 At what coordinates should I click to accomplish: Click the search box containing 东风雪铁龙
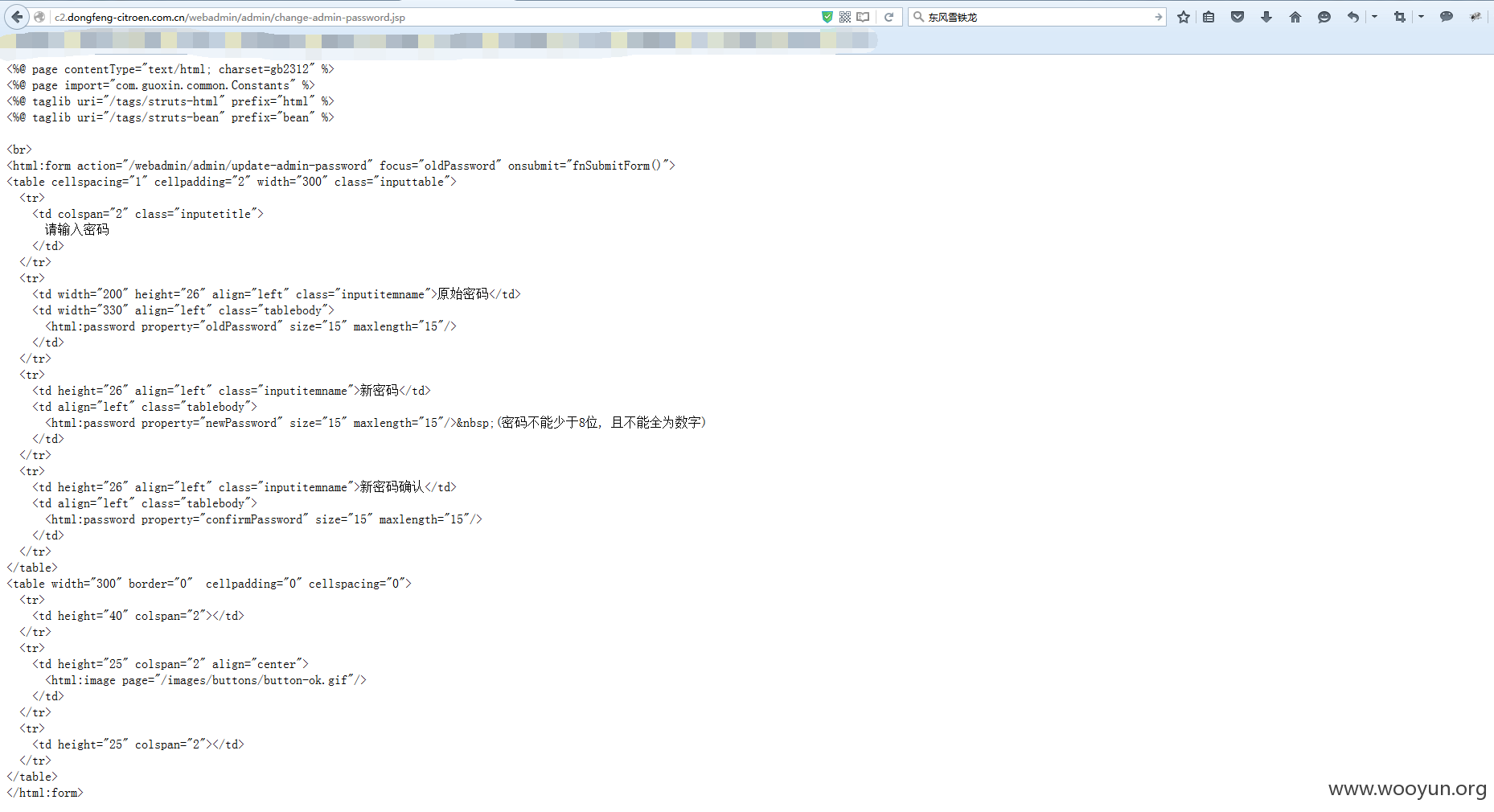[x=1037, y=17]
